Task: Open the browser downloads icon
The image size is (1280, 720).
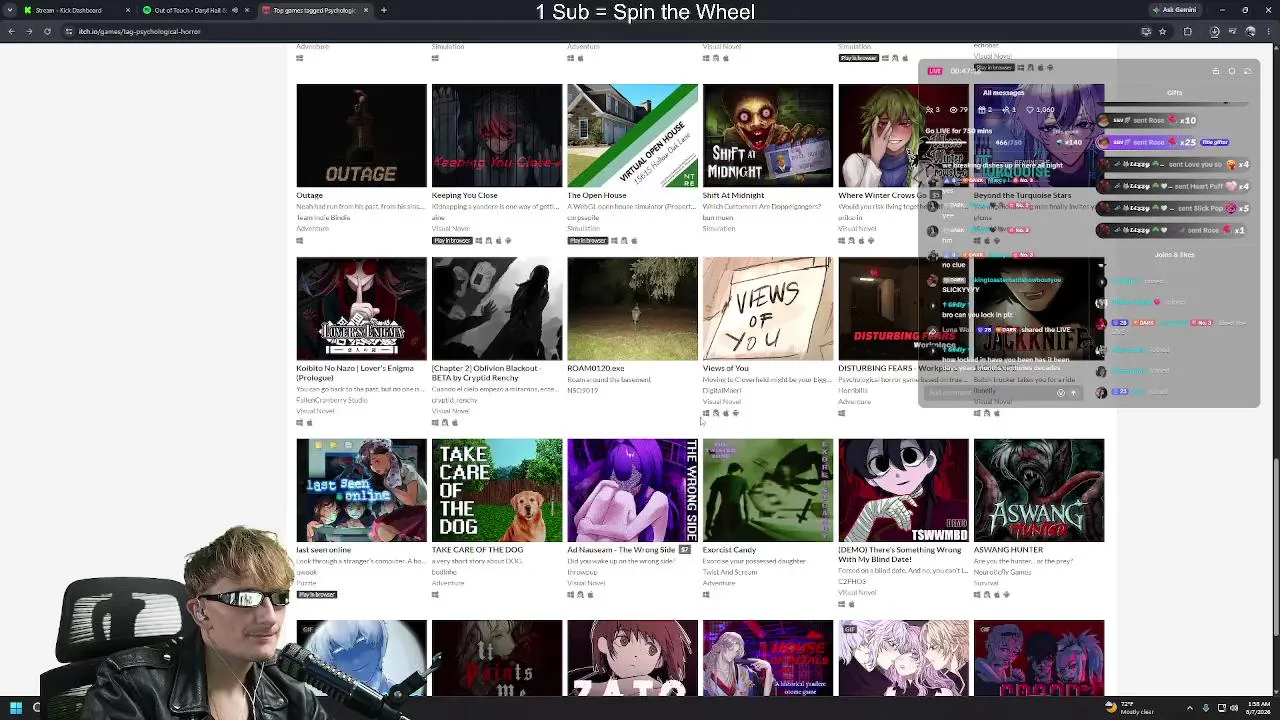Action: click(x=1214, y=31)
